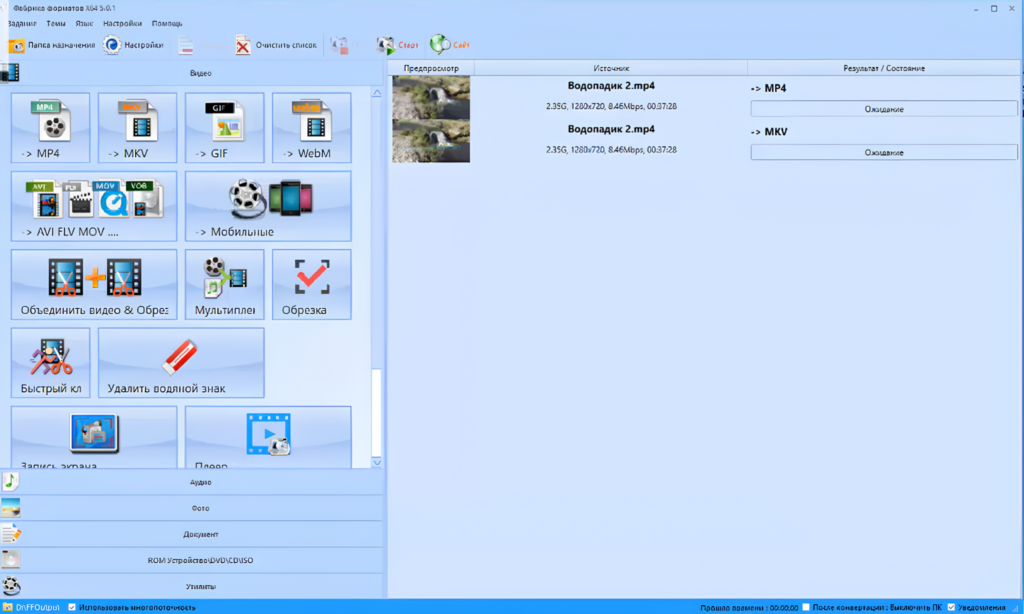Choose the -> MP4 conversion tile
Screen dimensions: 1024x614
tap(50, 127)
